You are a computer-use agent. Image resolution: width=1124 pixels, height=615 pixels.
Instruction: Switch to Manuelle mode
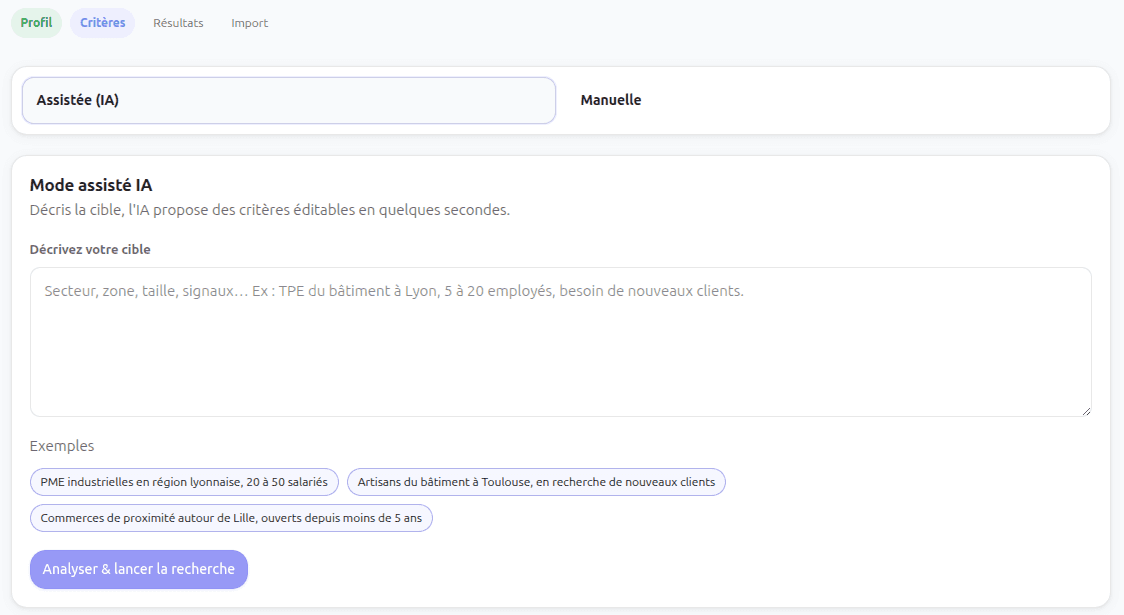point(611,100)
